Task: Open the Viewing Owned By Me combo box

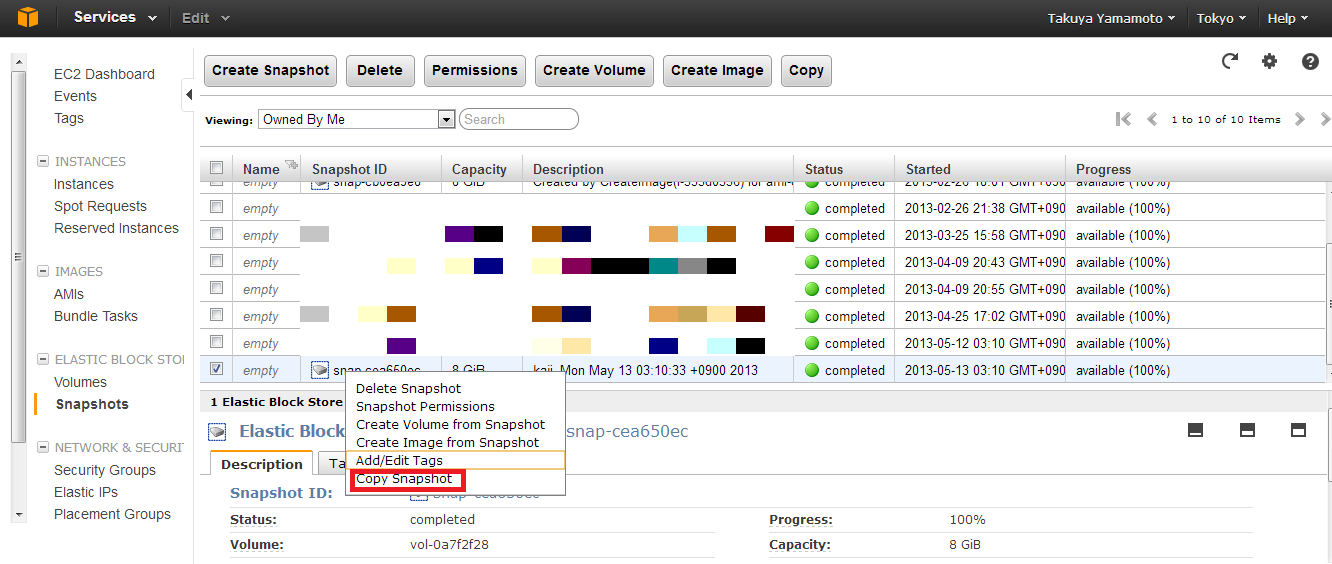Action: [357, 119]
